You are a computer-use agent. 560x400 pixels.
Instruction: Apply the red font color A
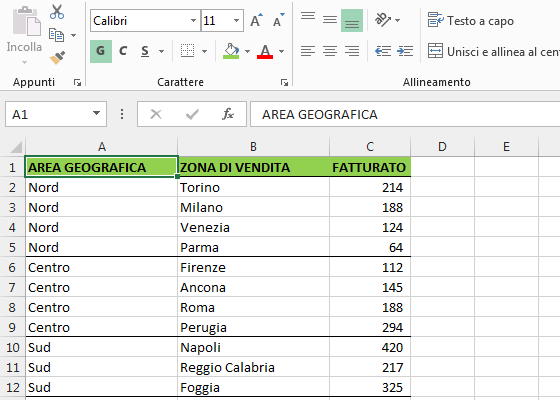[x=265, y=51]
